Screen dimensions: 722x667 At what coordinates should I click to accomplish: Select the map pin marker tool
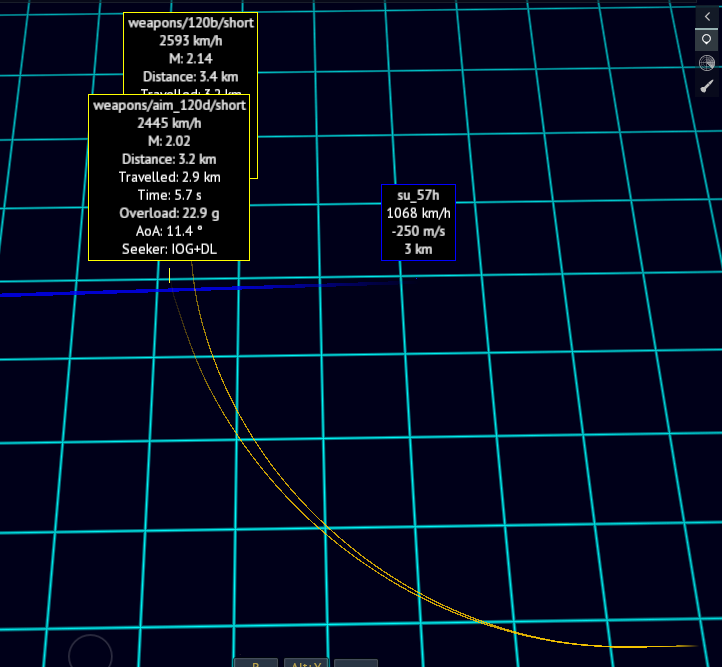point(707,40)
